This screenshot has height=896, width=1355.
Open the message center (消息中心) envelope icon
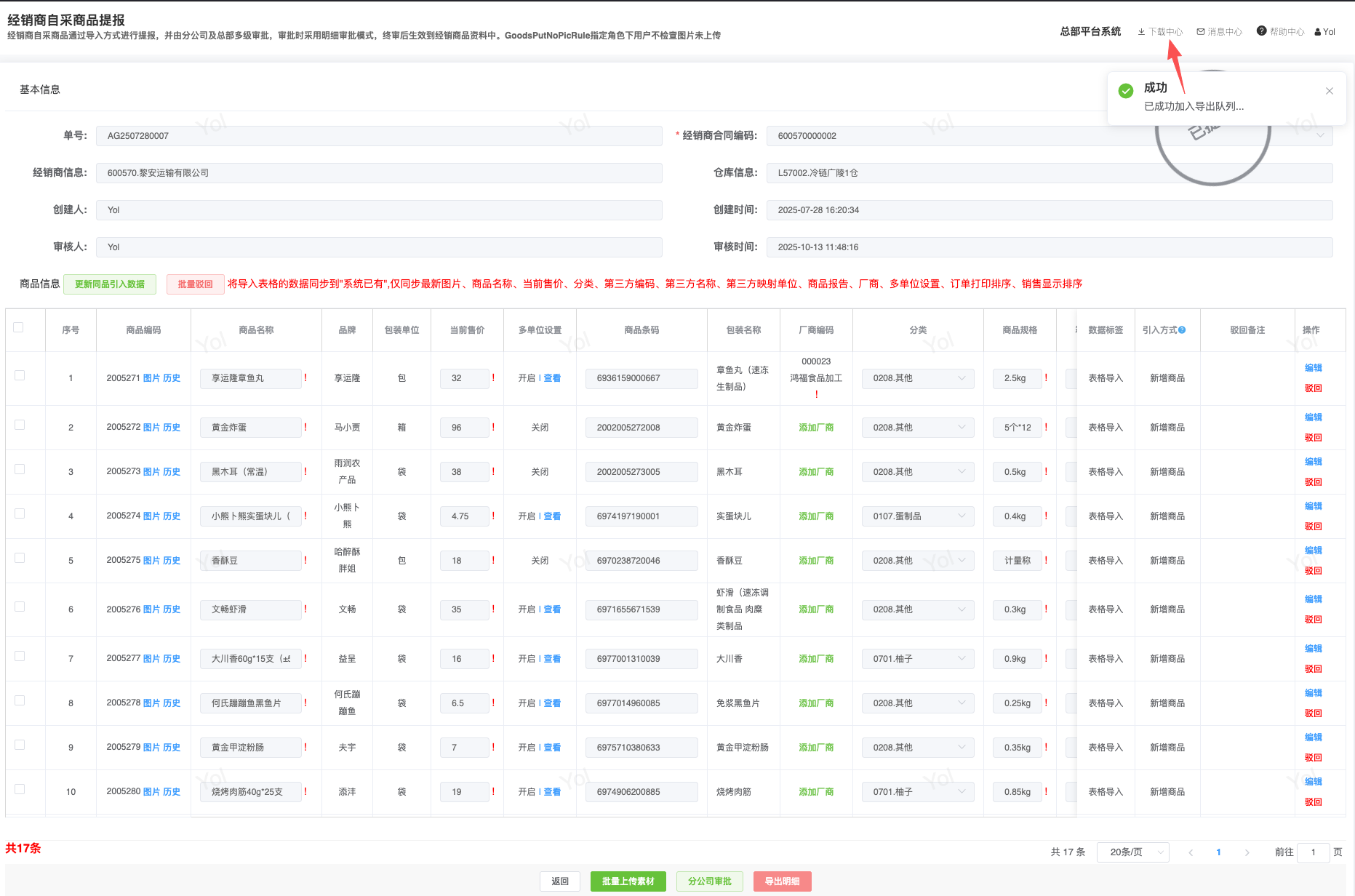1201,32
